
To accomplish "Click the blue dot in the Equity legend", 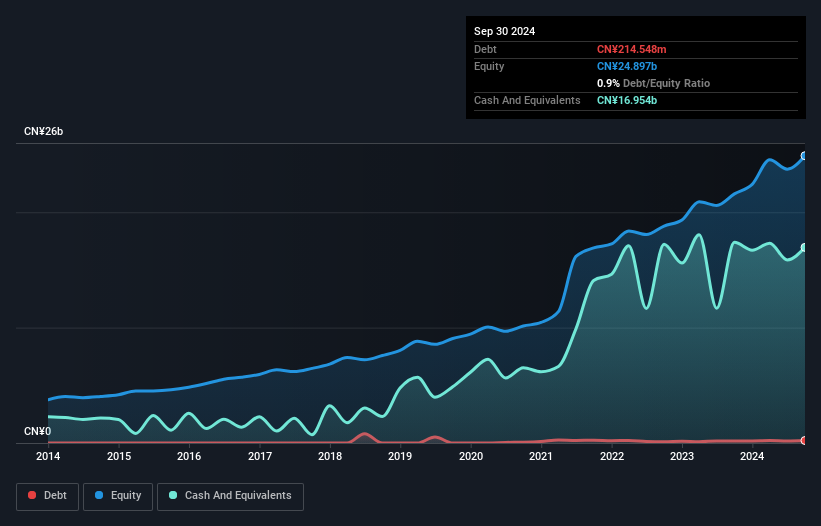I will pos(100,496).
